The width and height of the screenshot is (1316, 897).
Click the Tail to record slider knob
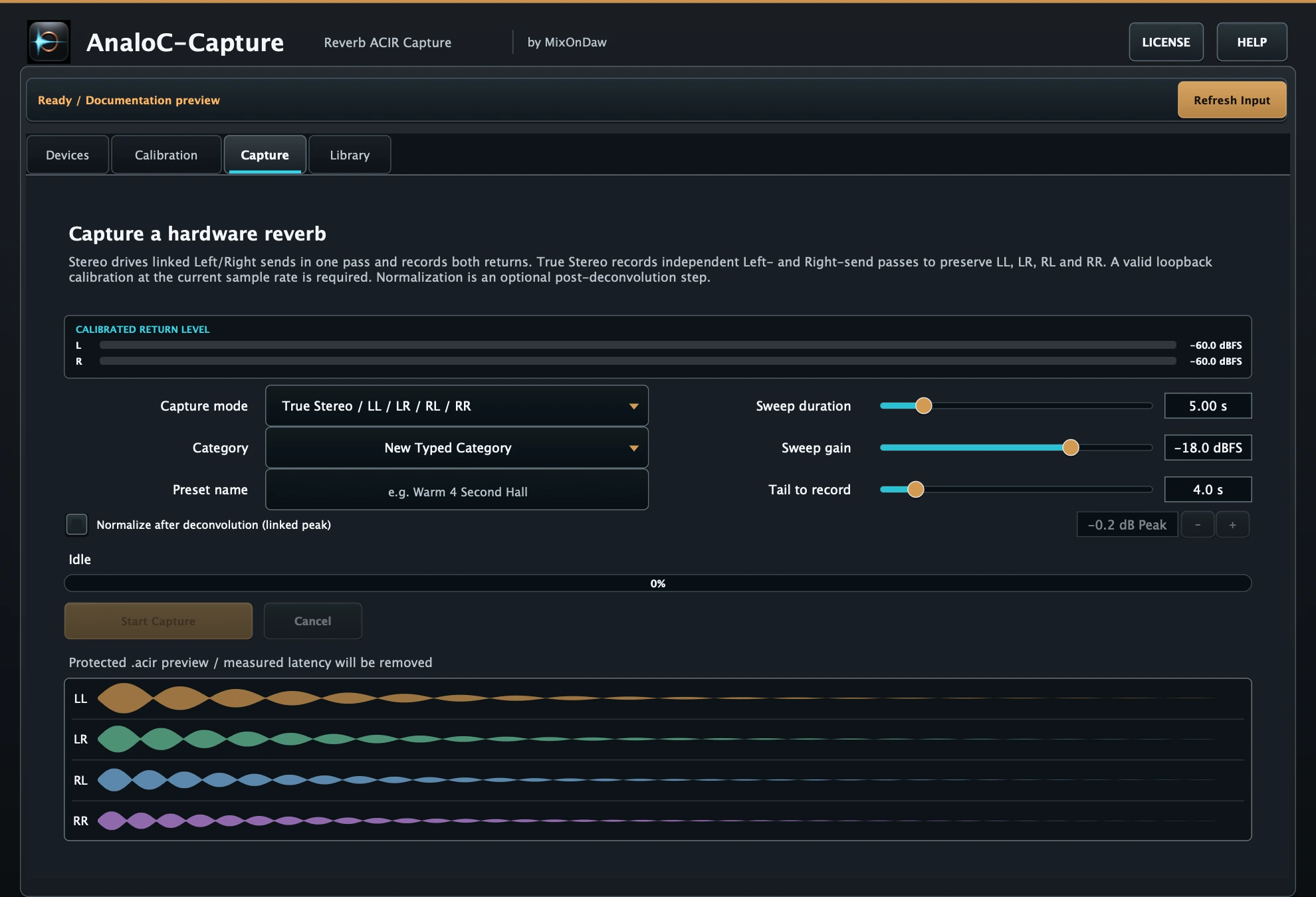pyautogui.click(x=915, y=489)
